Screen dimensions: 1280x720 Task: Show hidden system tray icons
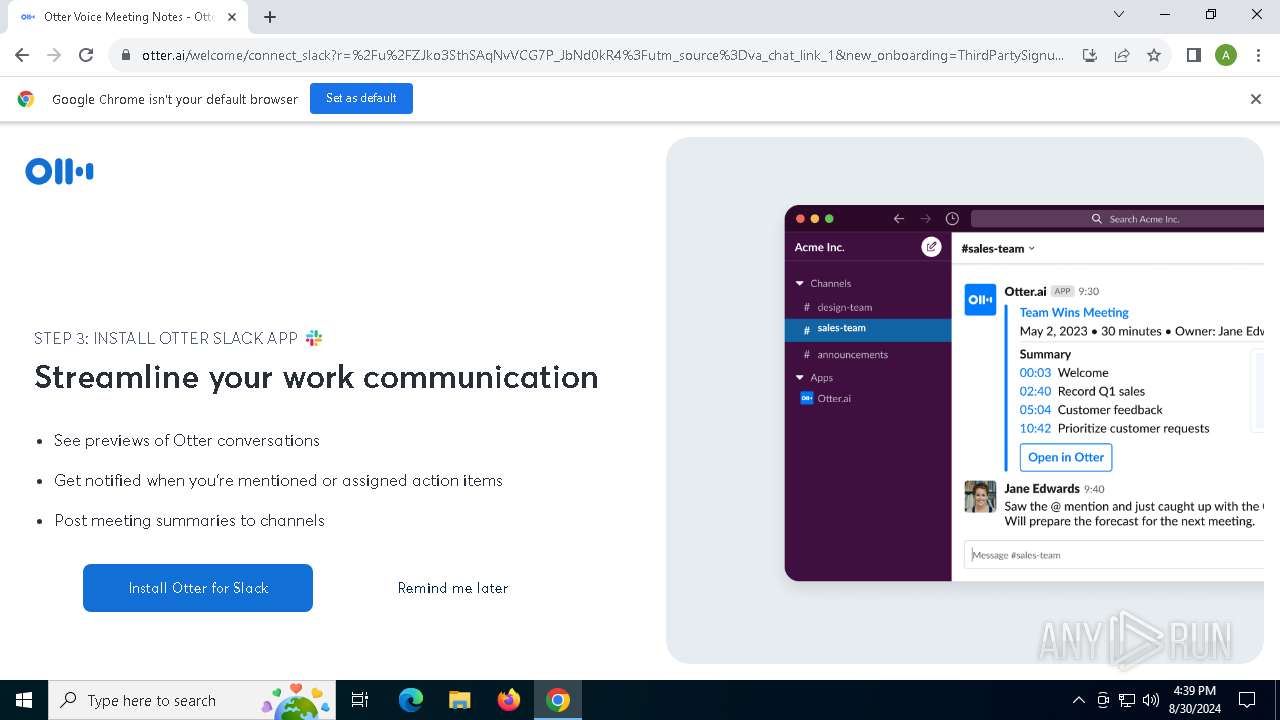point(1078,700)
